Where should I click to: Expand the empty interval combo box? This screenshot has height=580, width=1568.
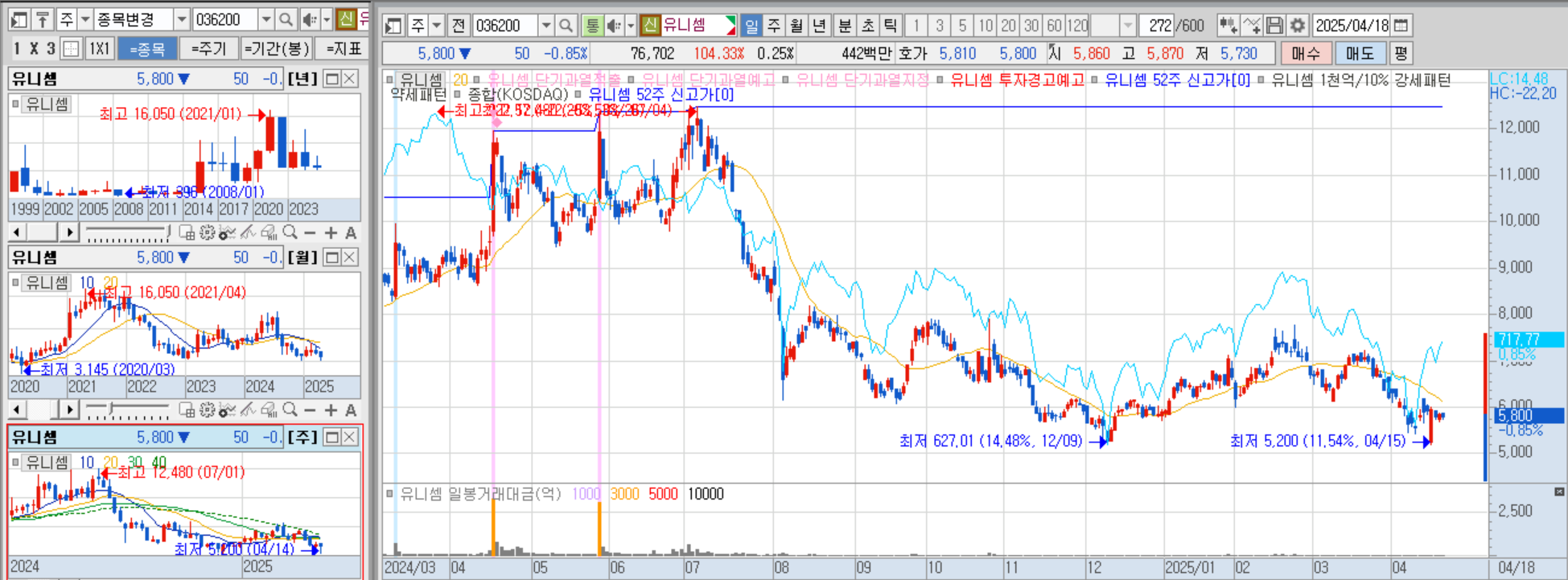pyautogui.click(x=1127, y=26)
